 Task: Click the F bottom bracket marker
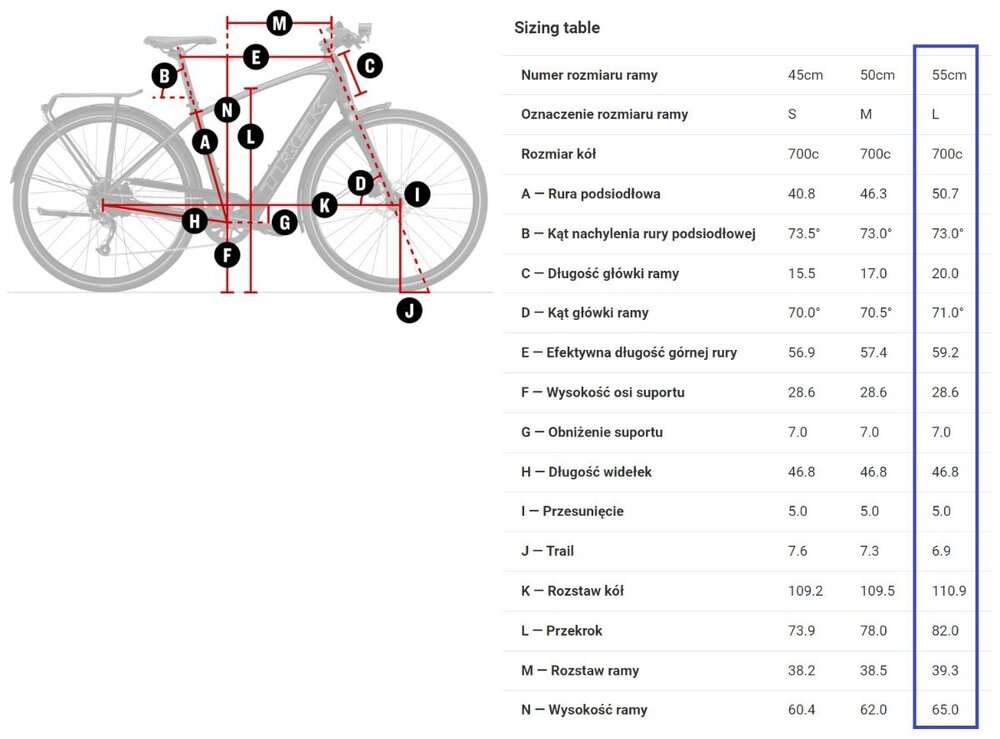tap(228, 255)
